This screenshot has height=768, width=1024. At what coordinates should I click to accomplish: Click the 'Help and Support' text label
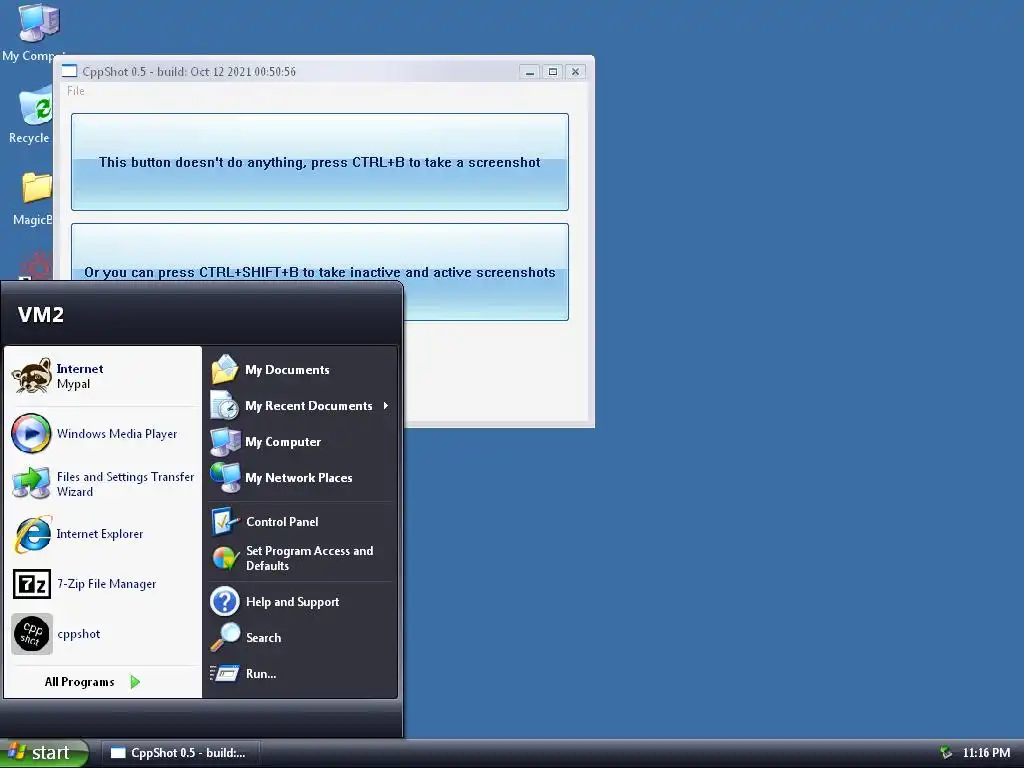(x=293, y=601)
